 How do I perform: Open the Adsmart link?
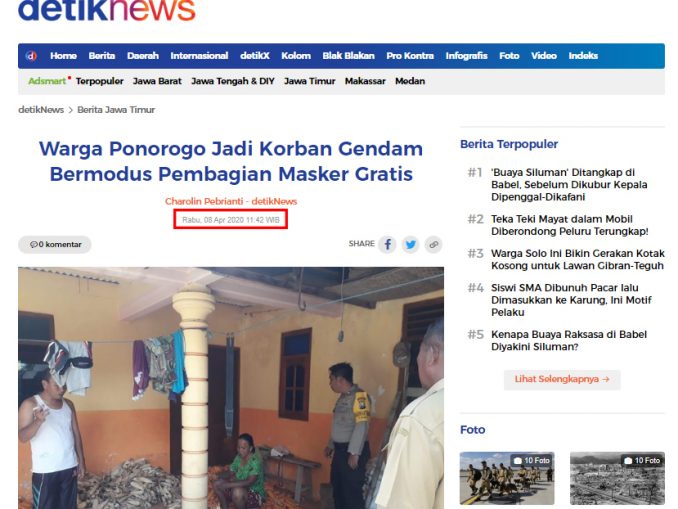[47, 81]
